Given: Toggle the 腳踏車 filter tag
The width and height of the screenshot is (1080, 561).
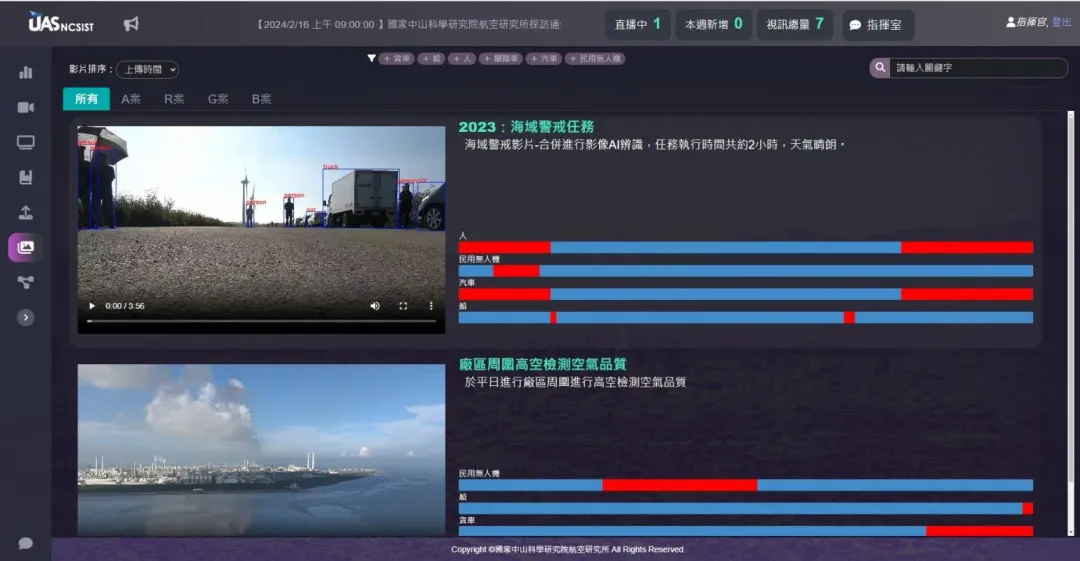Looking at the screenshot, I should tap(501, 59).
